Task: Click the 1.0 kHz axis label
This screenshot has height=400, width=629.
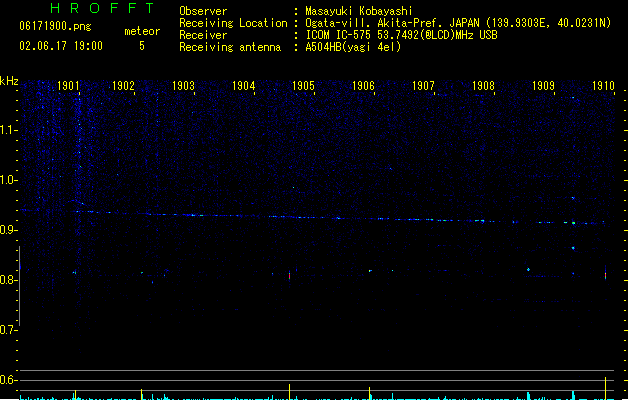Action: [8, 180]
